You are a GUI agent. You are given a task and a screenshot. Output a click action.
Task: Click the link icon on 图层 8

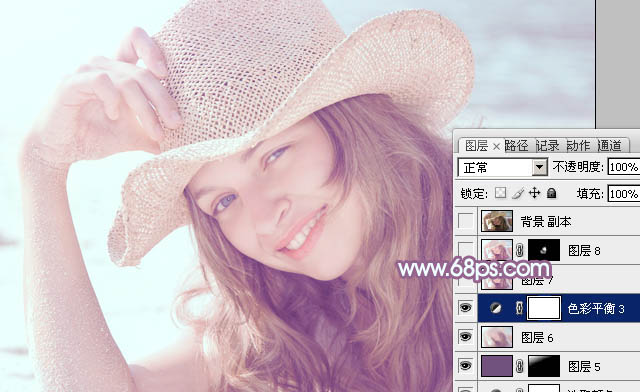(520, 250)
